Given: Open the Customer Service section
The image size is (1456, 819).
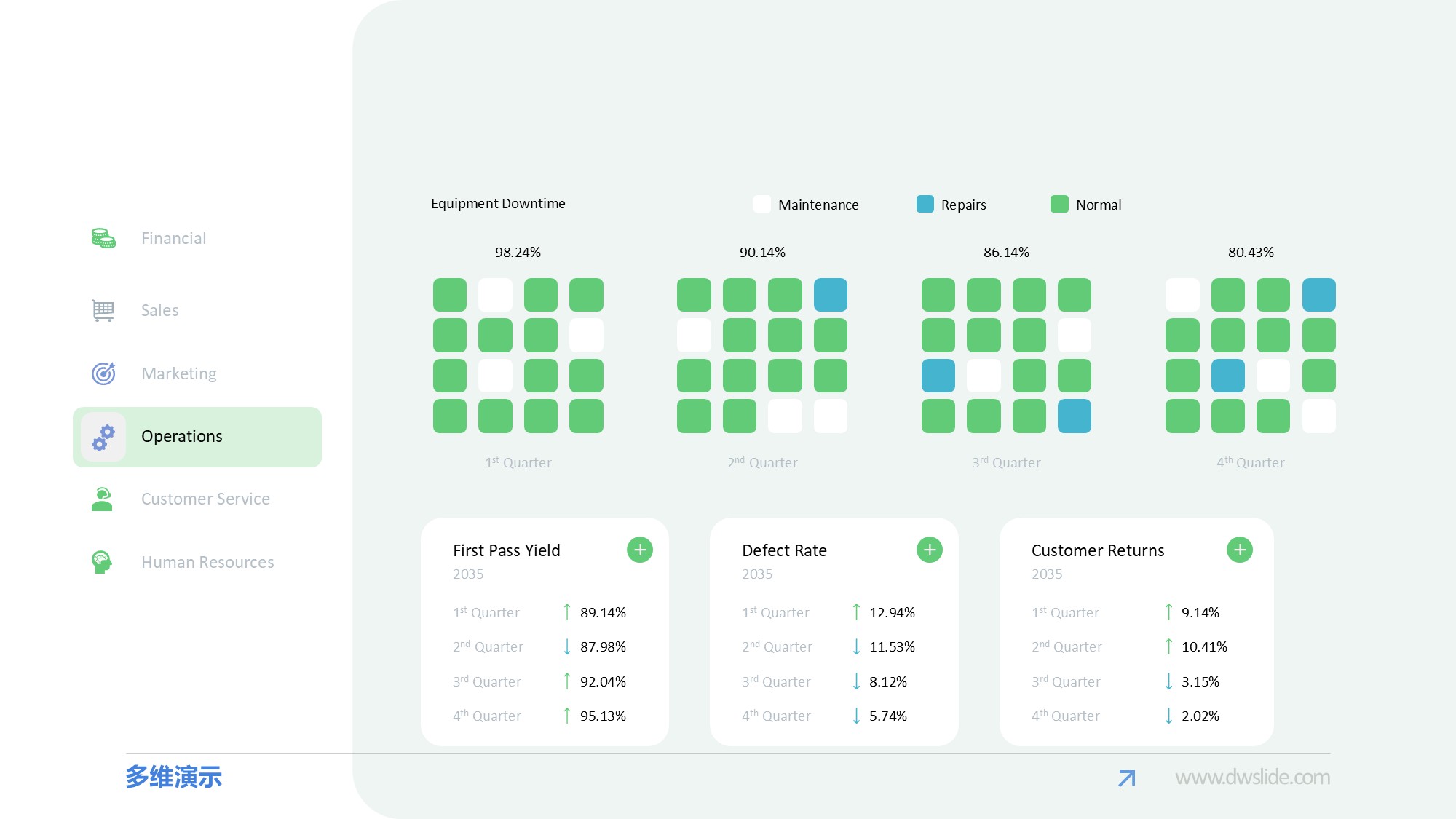Looking at the screenshot, I should point(205,499).
